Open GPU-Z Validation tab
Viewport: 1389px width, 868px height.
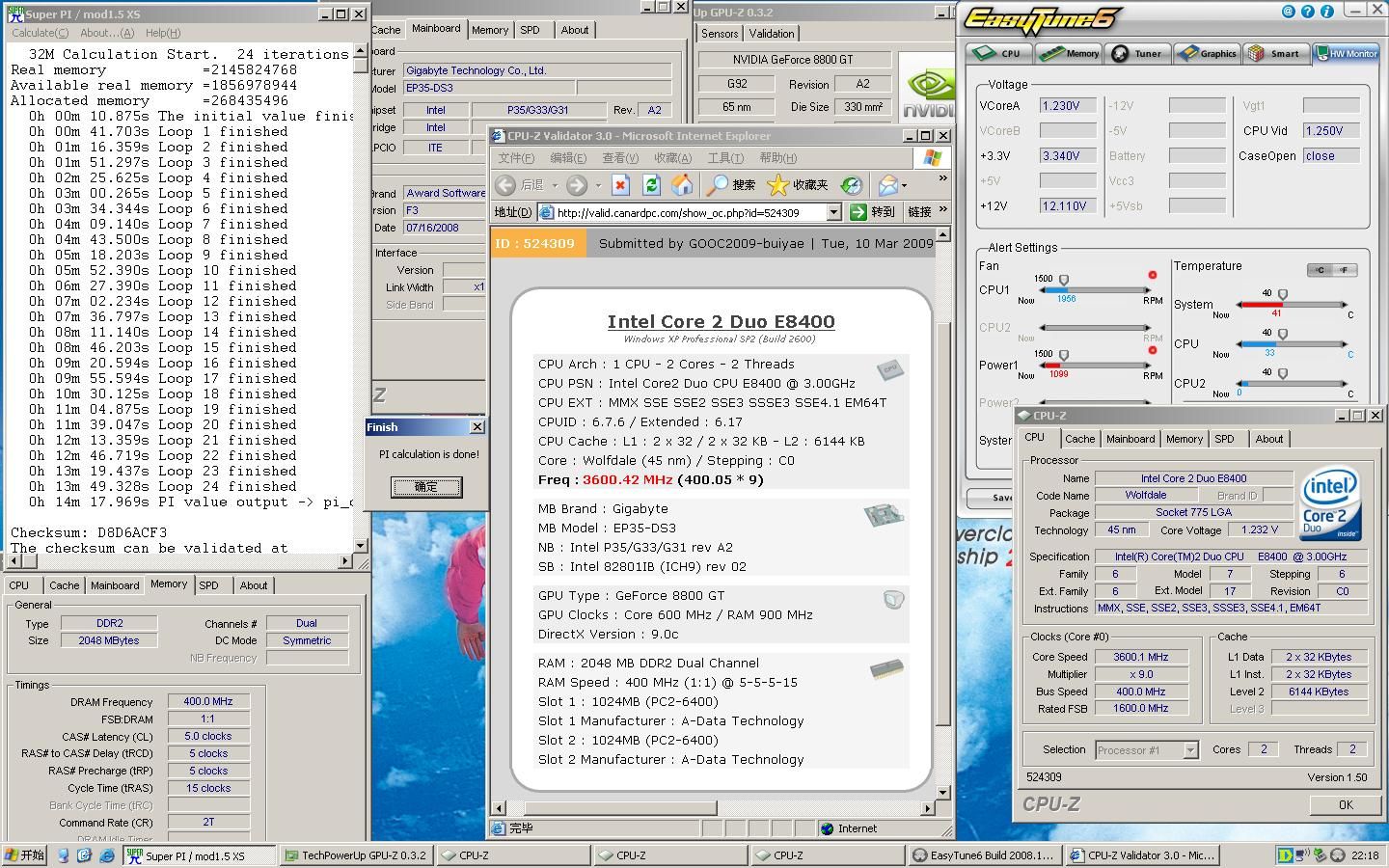[772, 33]
